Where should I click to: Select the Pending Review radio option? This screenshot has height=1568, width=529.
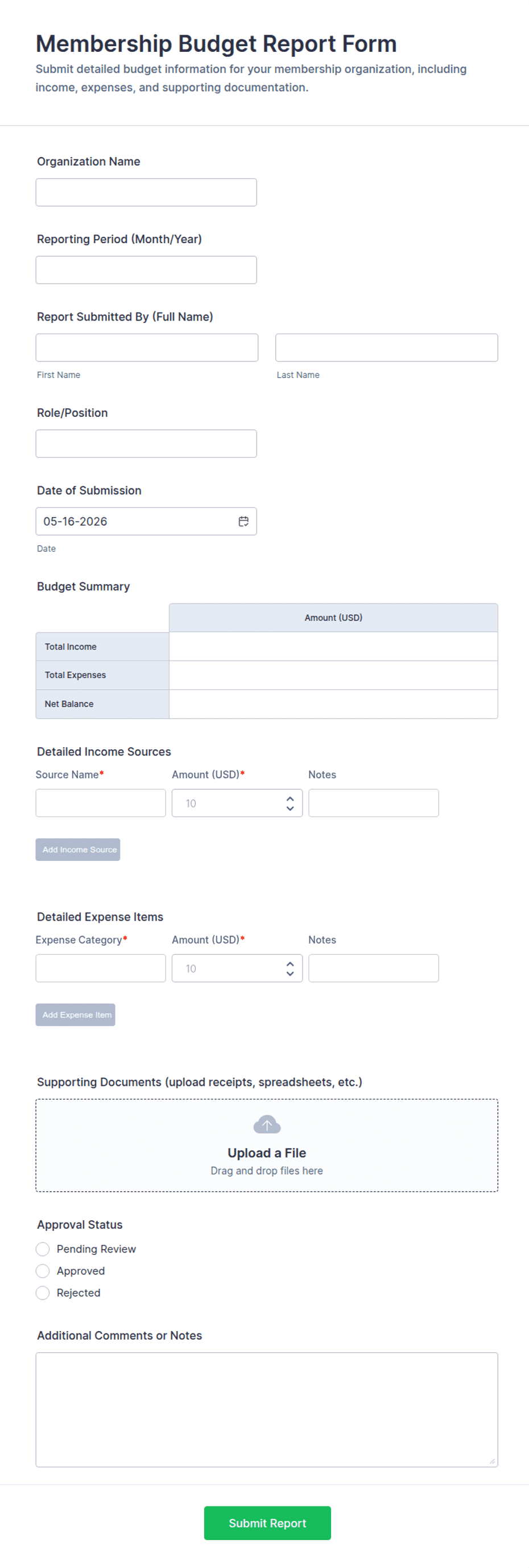point(43,1249)
